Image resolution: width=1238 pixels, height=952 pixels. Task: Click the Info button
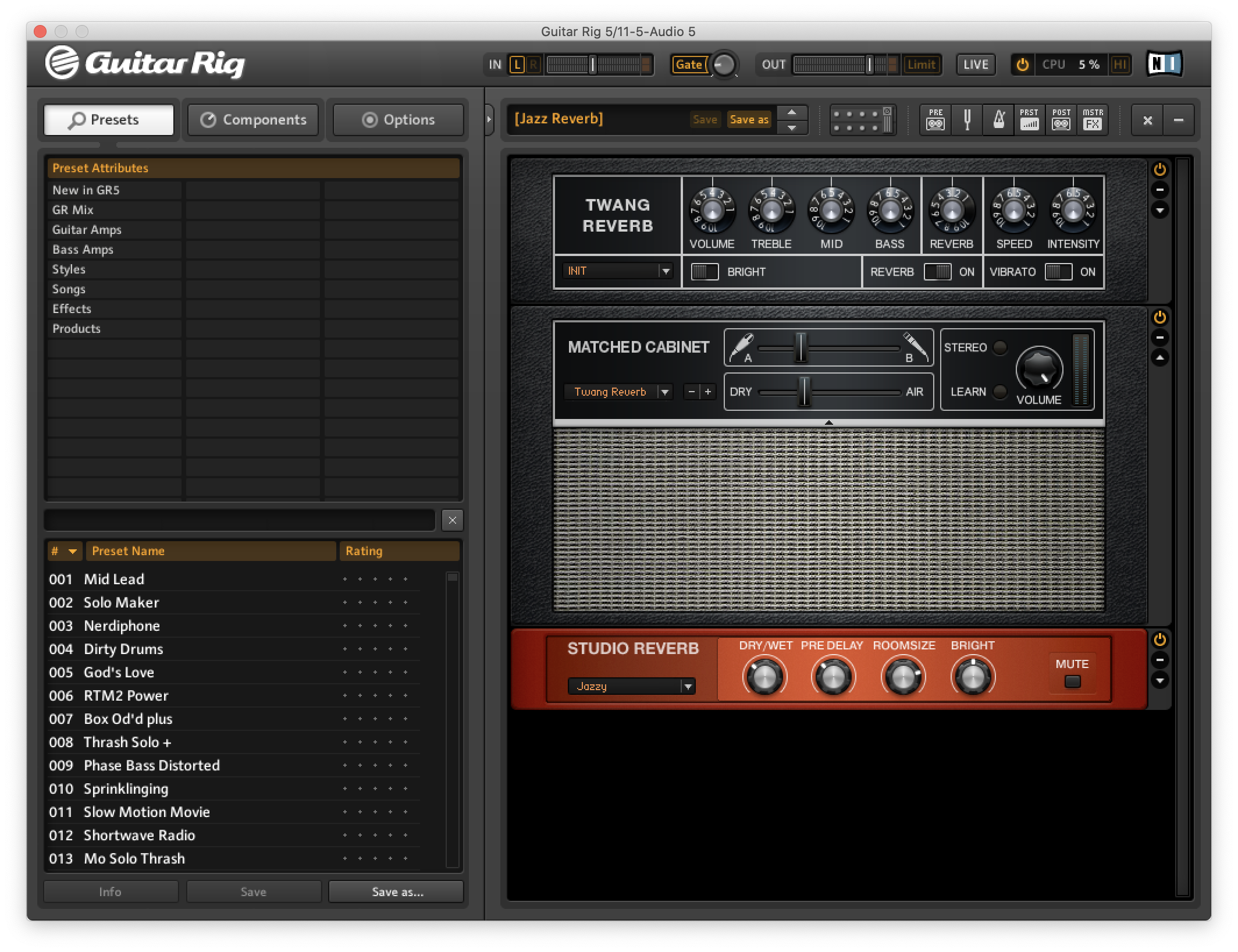point(111,891)
